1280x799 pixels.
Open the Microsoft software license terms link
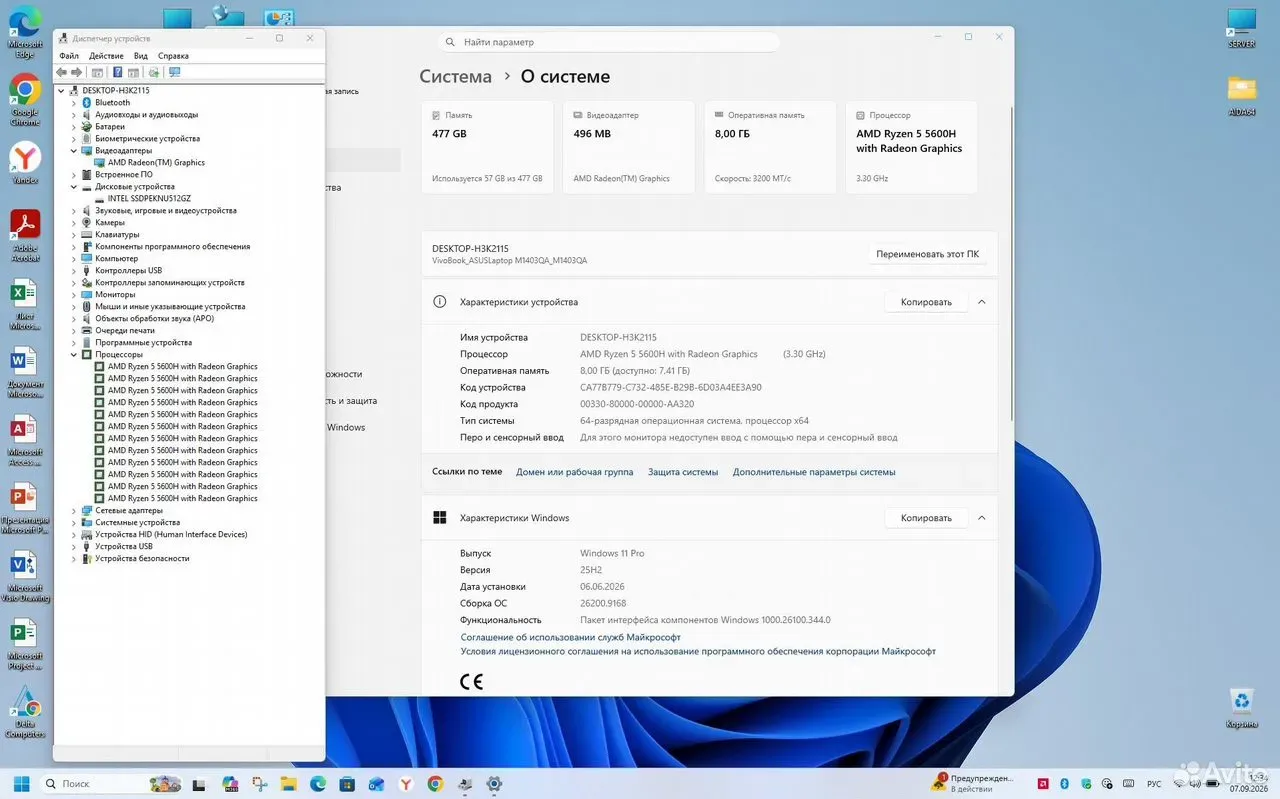point(698,651)
